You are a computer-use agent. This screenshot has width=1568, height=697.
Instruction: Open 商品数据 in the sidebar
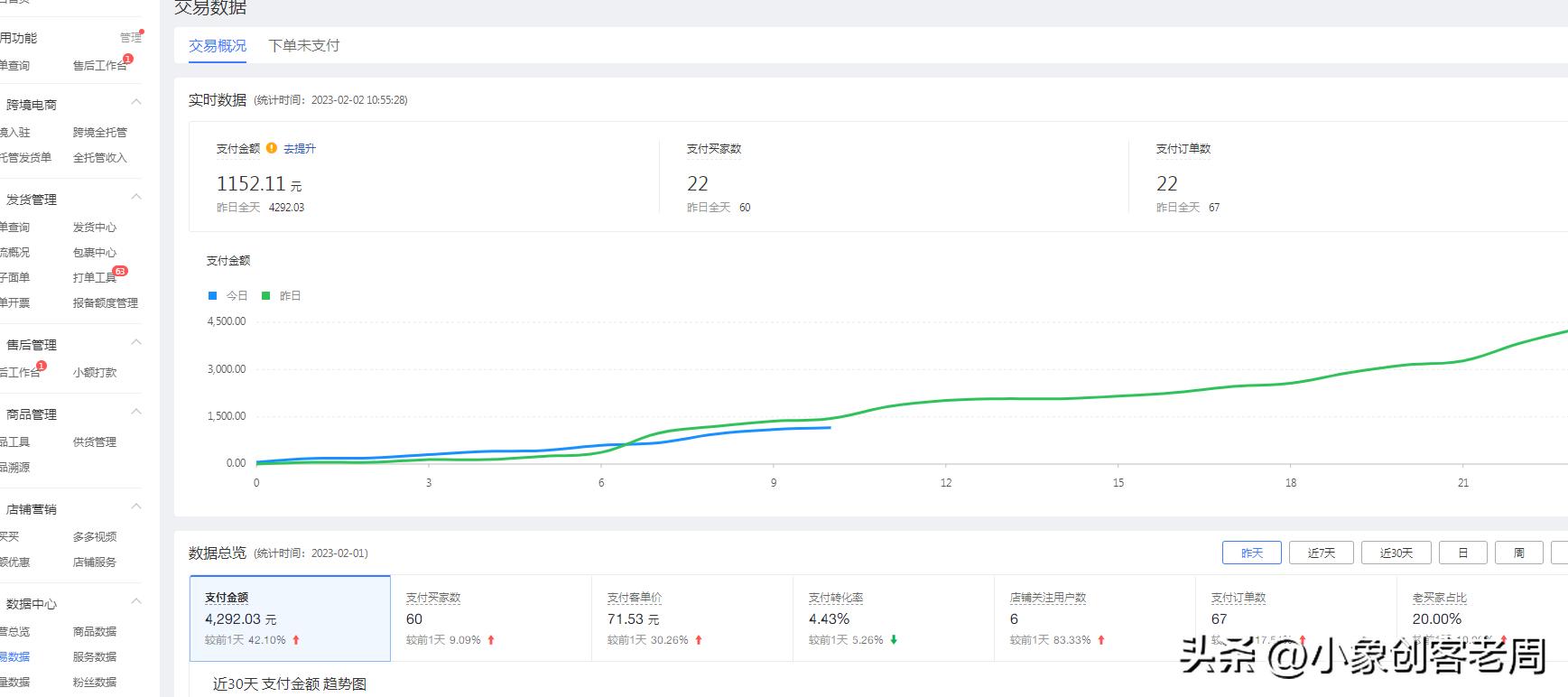pyautogui.click(x=95, y=631)
